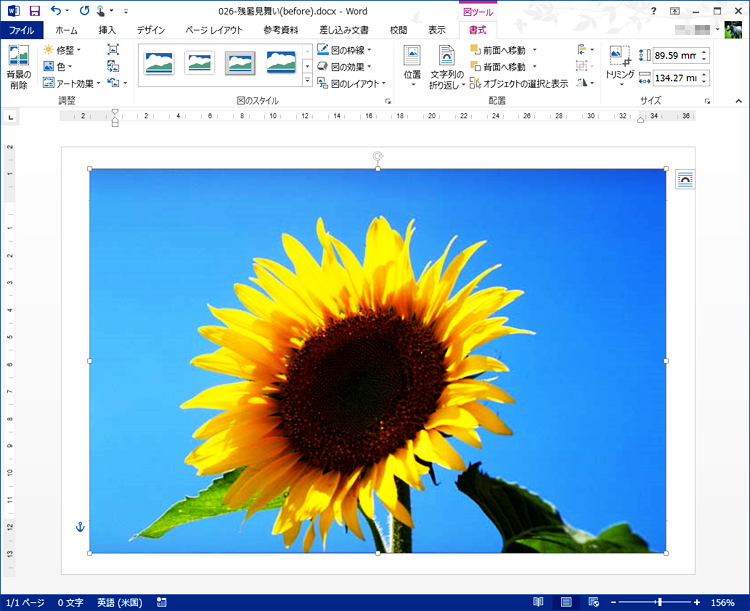Collapse the ribbon with the arrow

point(739,101)
